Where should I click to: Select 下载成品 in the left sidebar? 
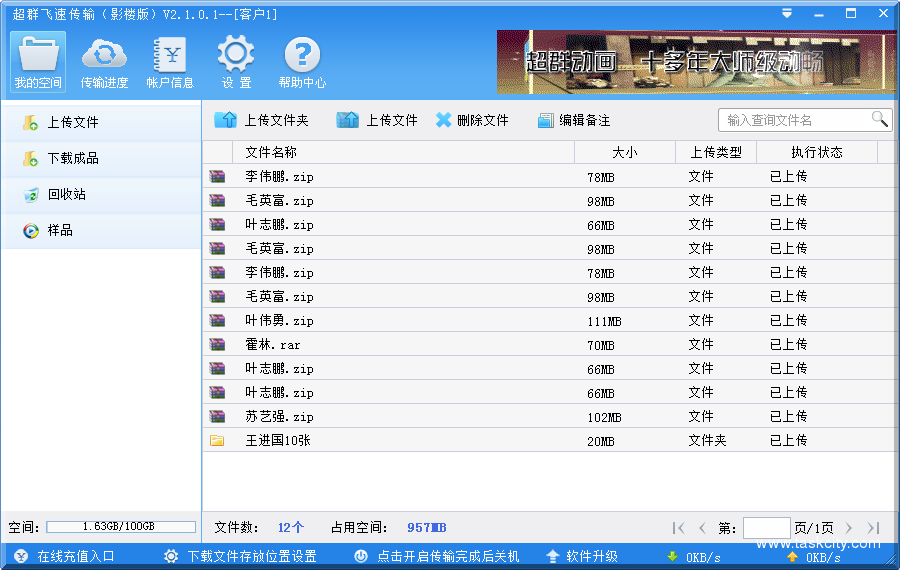[x=73, y=158]
